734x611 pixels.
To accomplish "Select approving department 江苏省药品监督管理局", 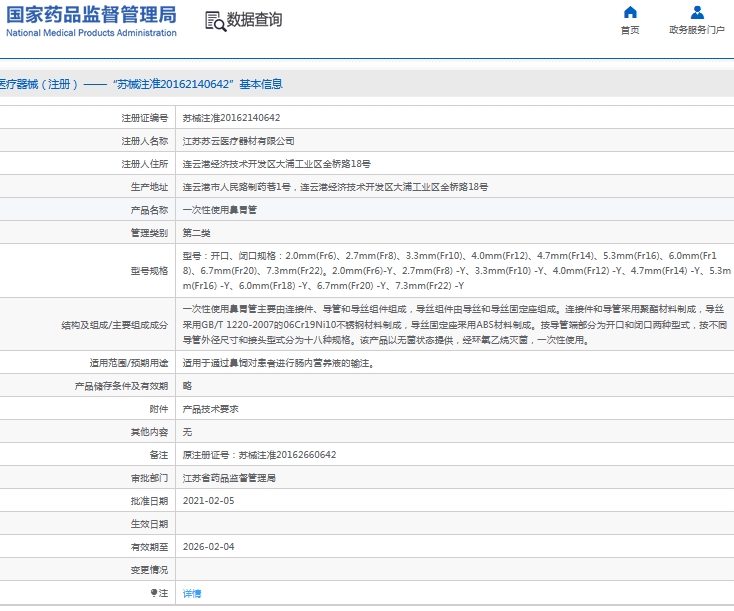I will tap(229, 478).
